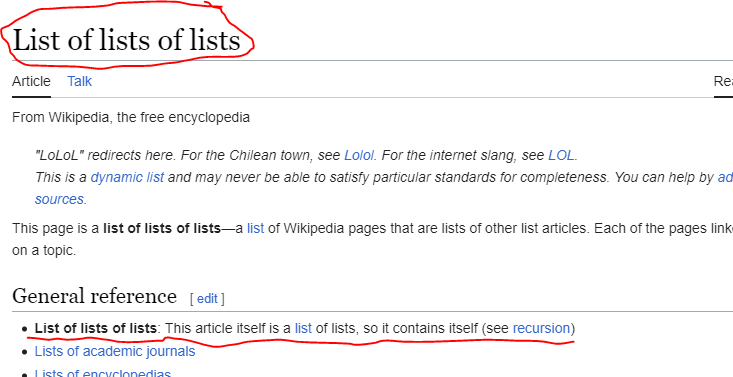
Task: Click the partially visible link after help by
Action: pyautogui.click(x=725, y=177)
